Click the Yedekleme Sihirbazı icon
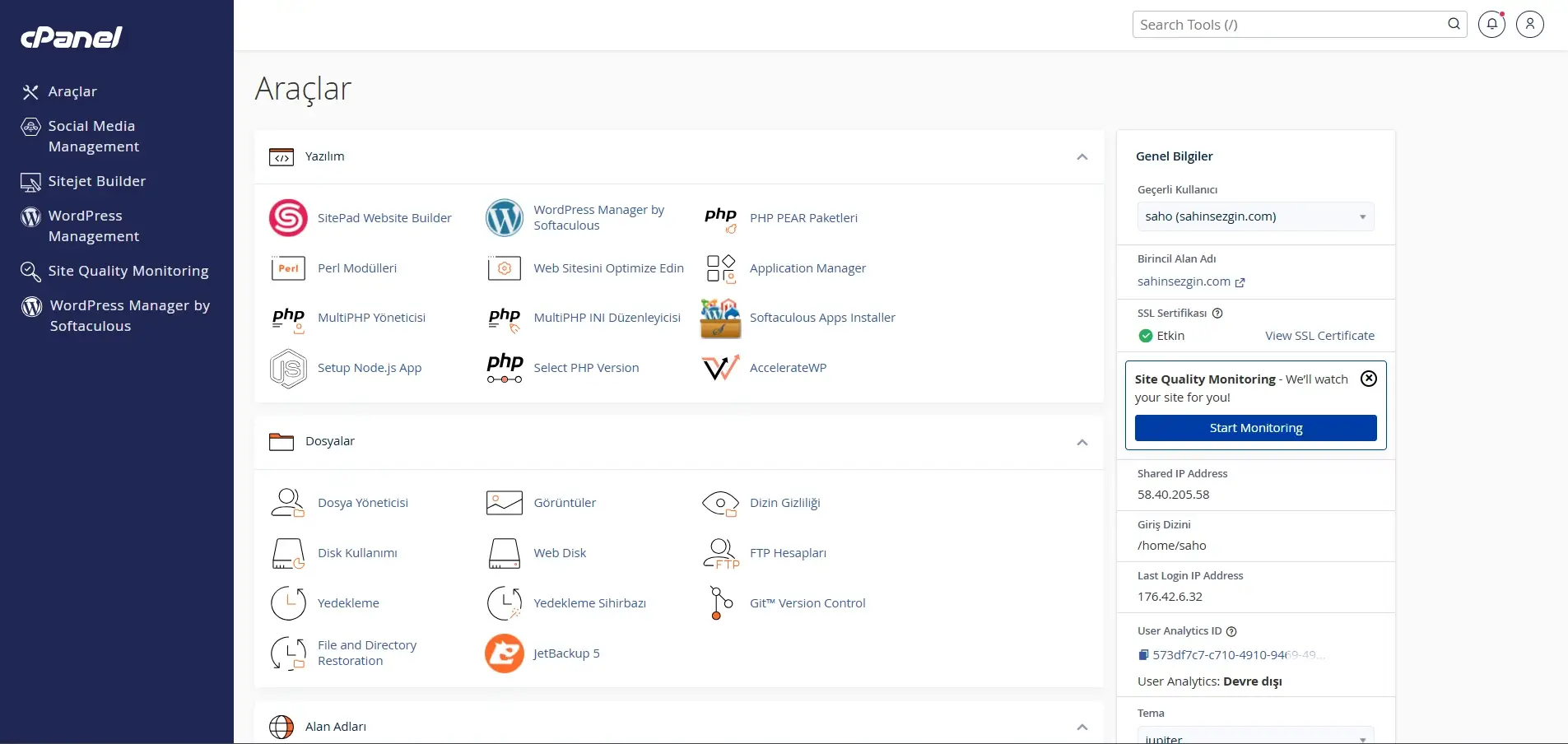Viewport: 1568px width, 744px height. 505,603
